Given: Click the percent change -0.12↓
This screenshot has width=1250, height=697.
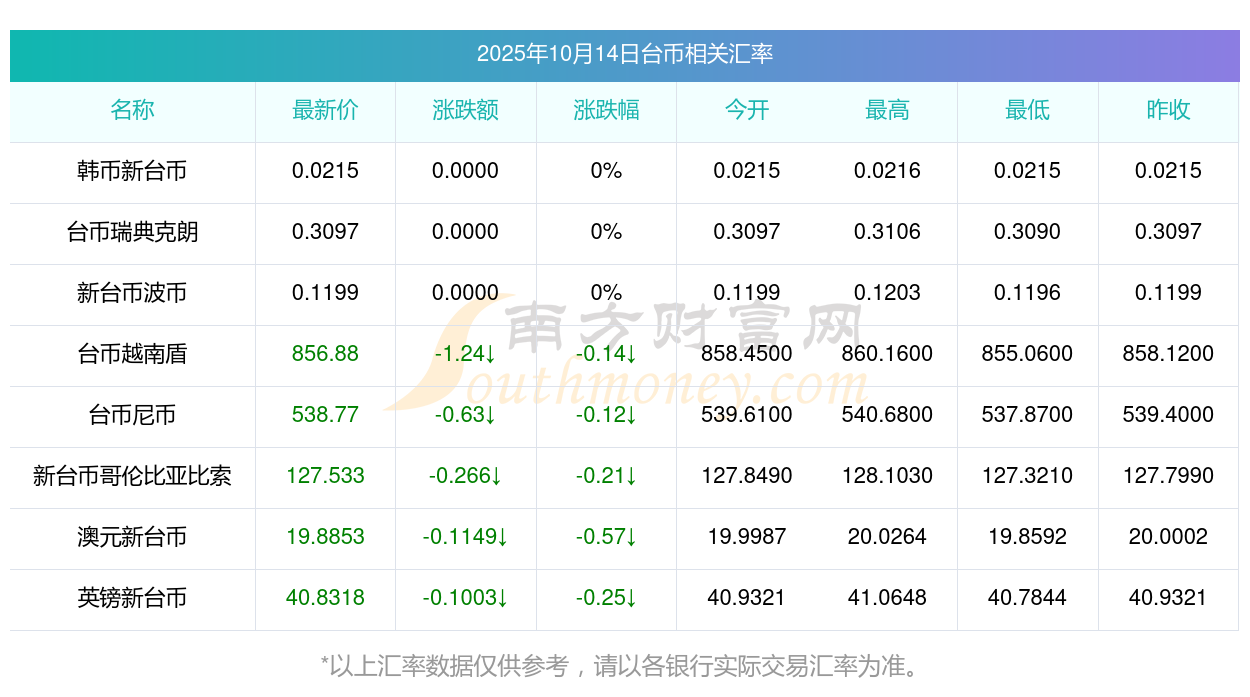Looking at the screenshot, I should (x=606, y=415).
